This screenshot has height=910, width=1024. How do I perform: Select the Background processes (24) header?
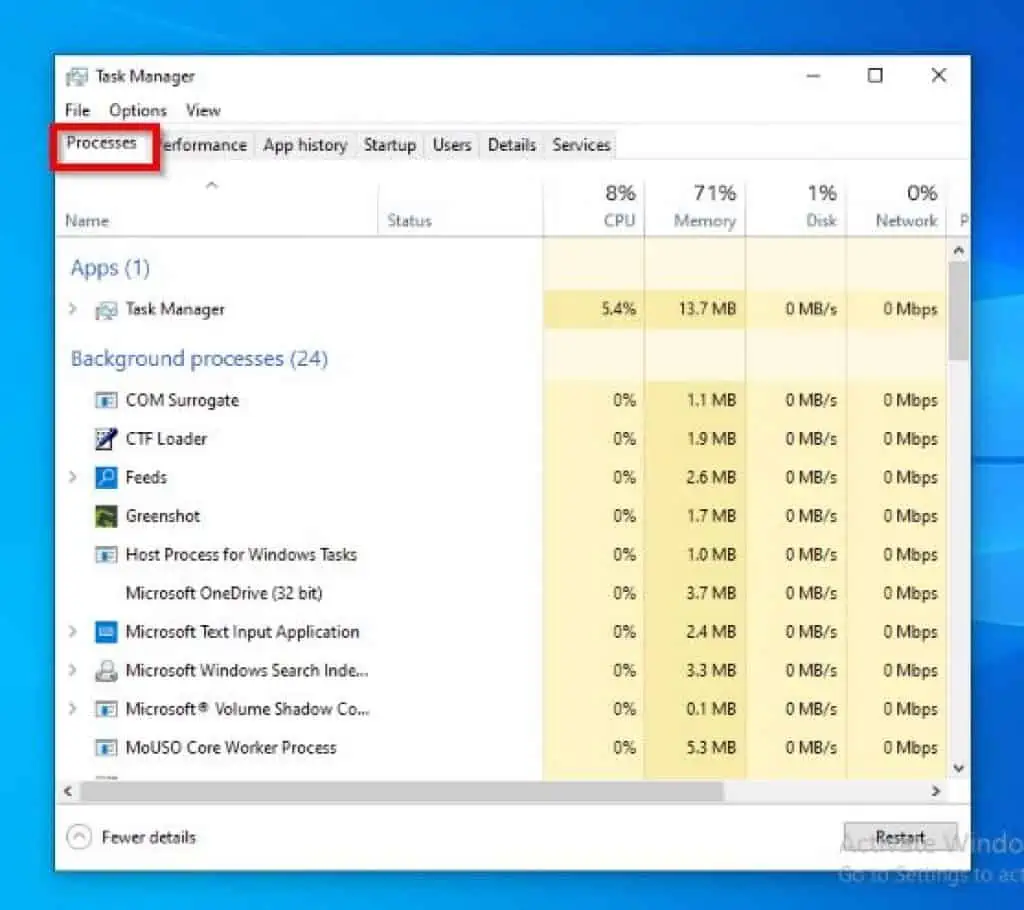[199, 359]
